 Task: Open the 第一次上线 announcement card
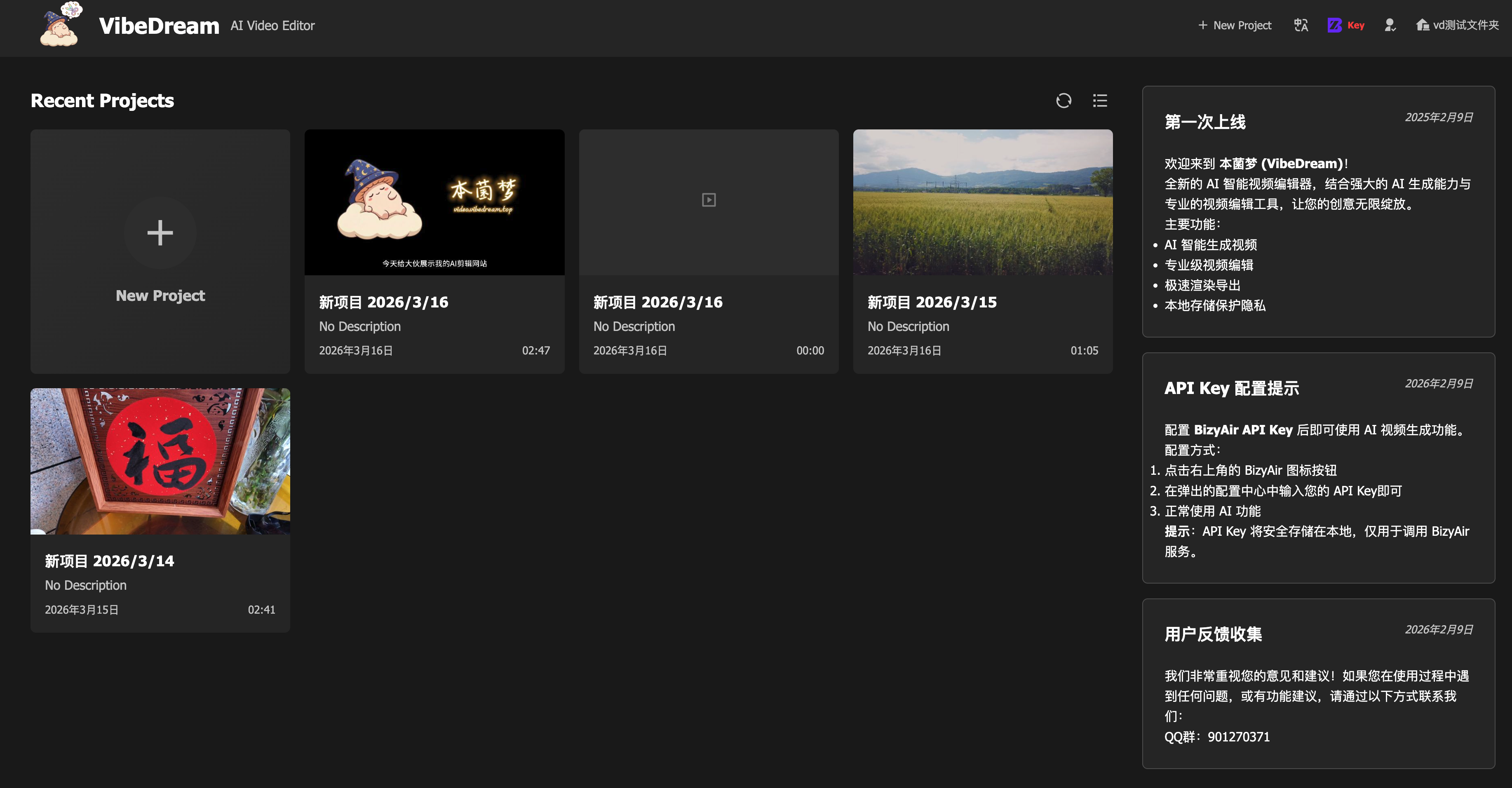tap(1318, 211)
